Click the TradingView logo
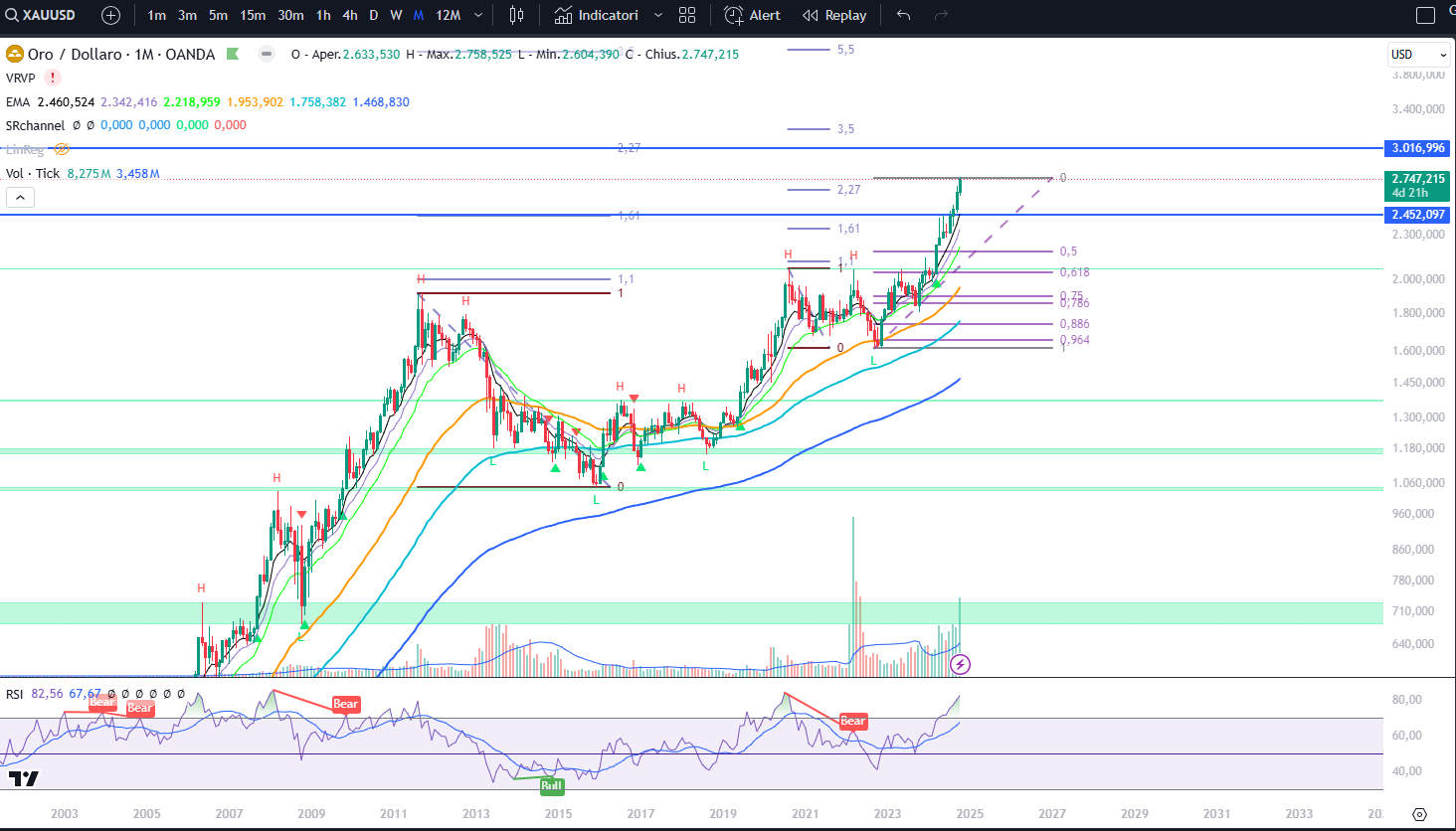Screen dimensions: 1456x831 [x=23, y=778]
